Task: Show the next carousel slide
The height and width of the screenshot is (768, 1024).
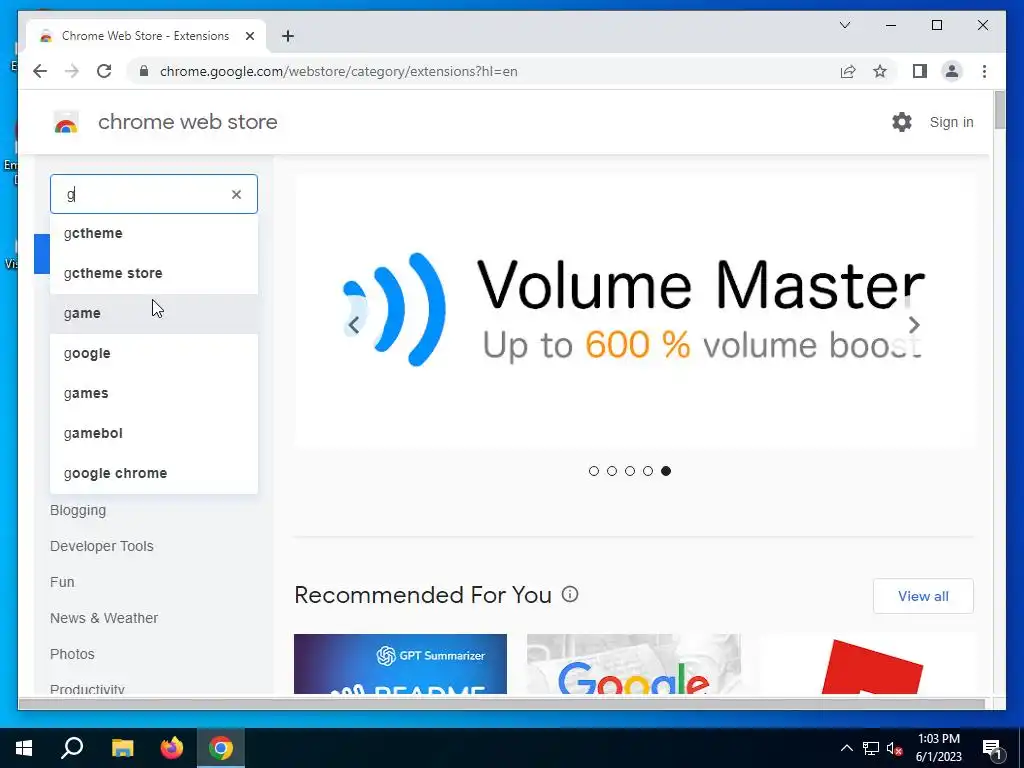Action: point(914,325)
